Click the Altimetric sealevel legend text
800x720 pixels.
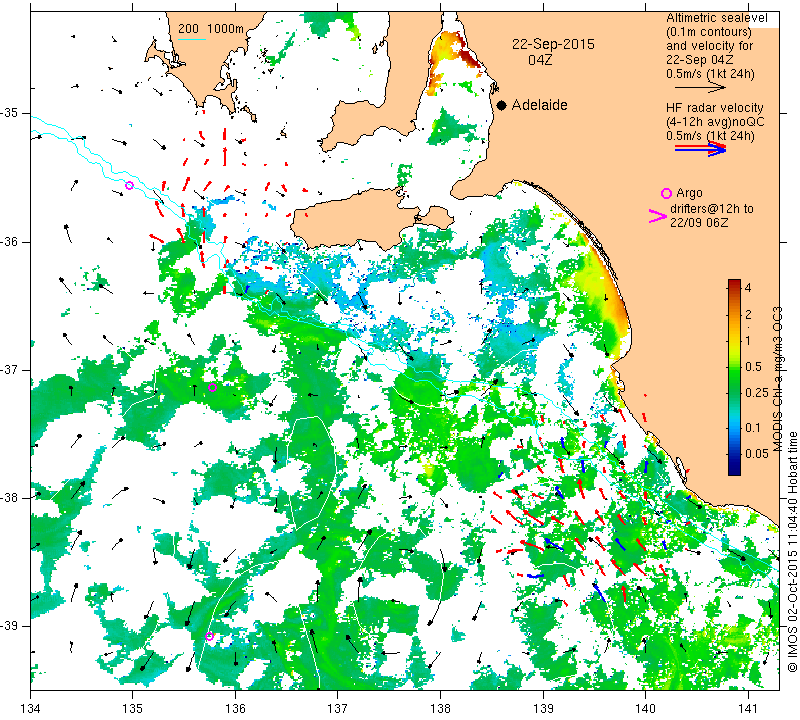tap(716, 18)
